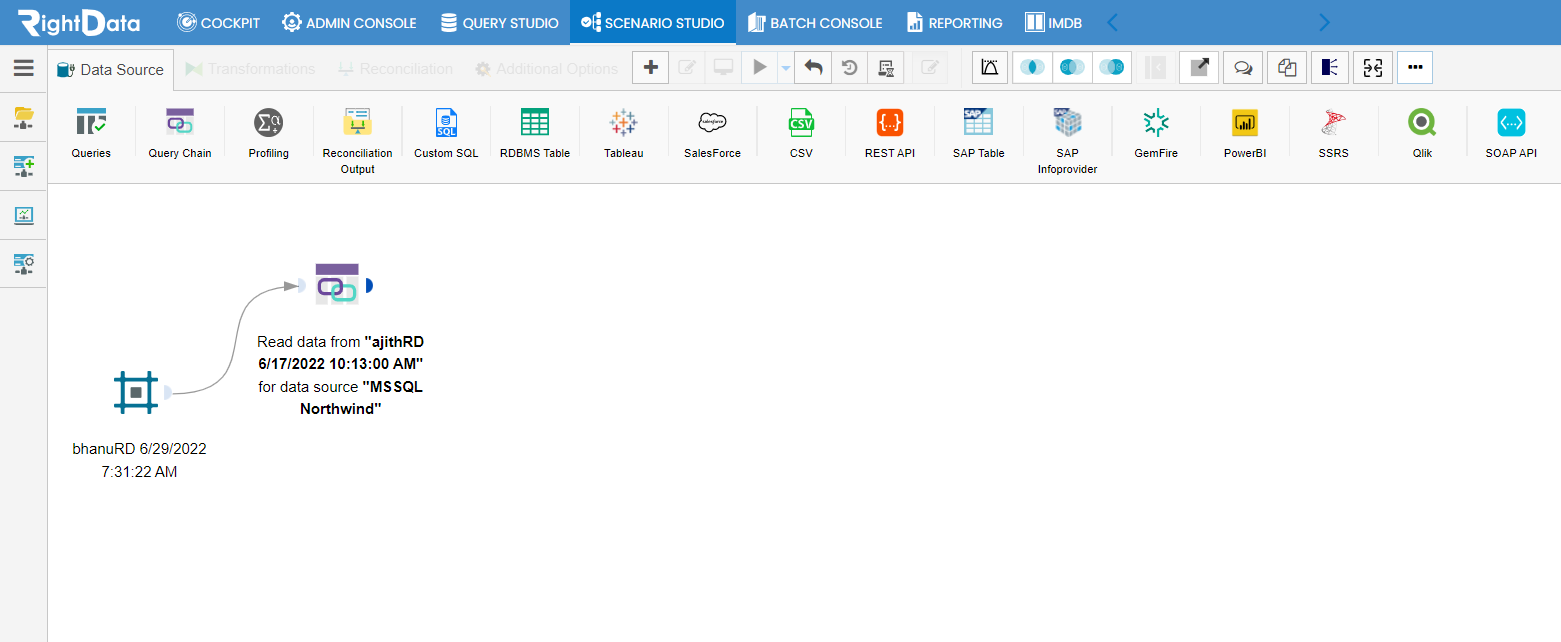Open the COCKPIT menu

(218, 22)
